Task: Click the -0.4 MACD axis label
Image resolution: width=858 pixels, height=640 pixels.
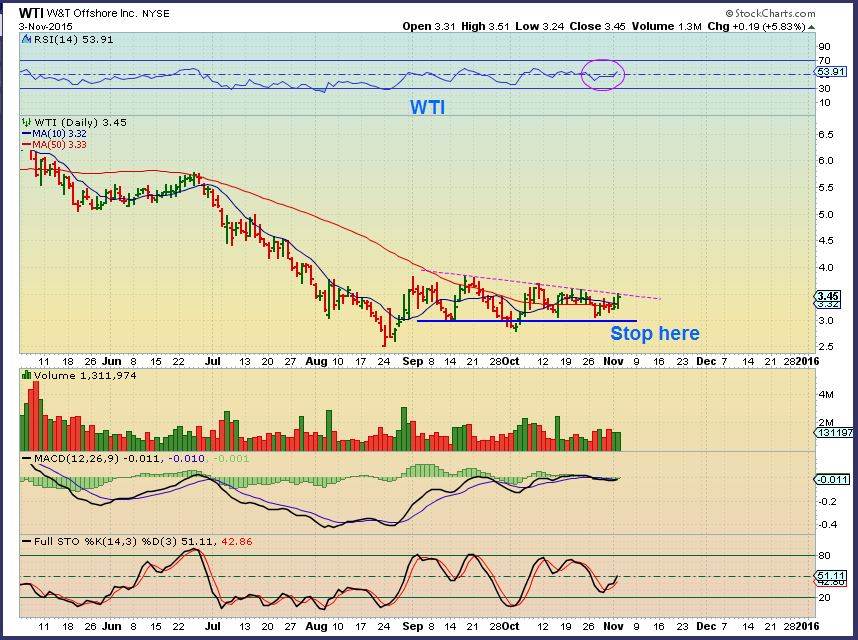Action: [x=827, y=525]
